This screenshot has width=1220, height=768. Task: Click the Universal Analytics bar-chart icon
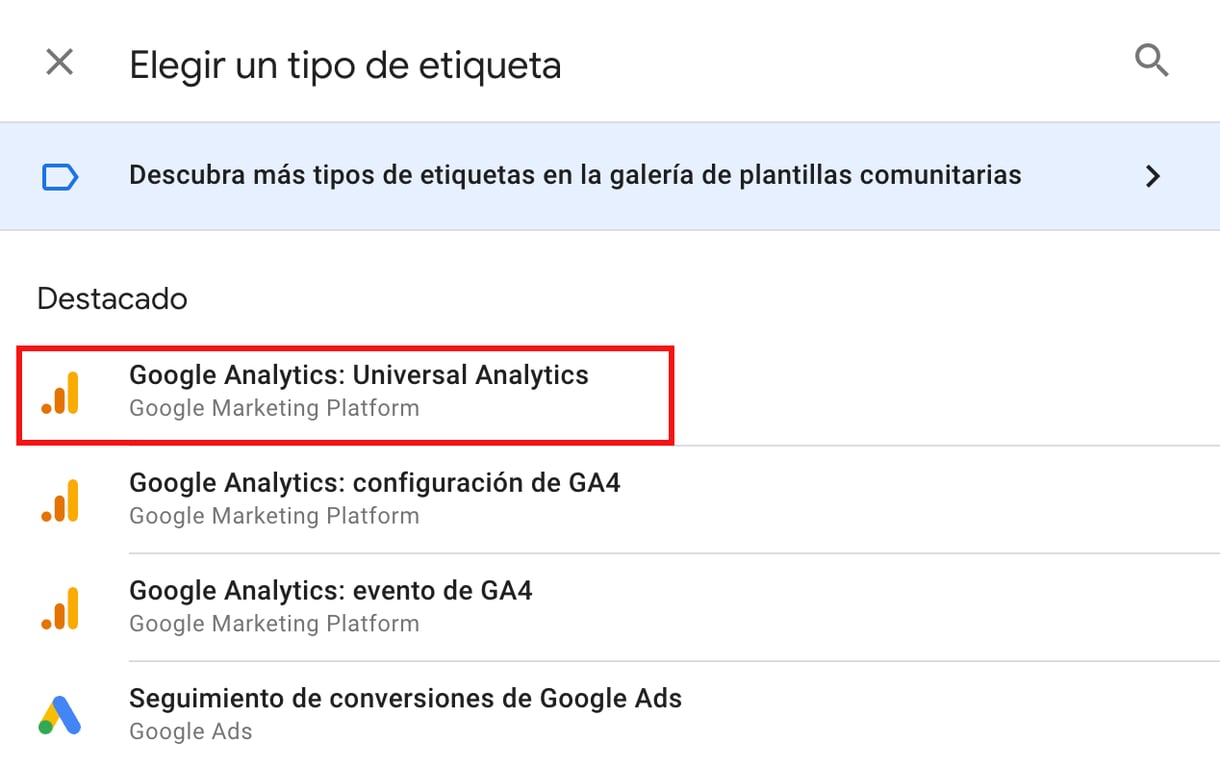click(x=61, y=393)
